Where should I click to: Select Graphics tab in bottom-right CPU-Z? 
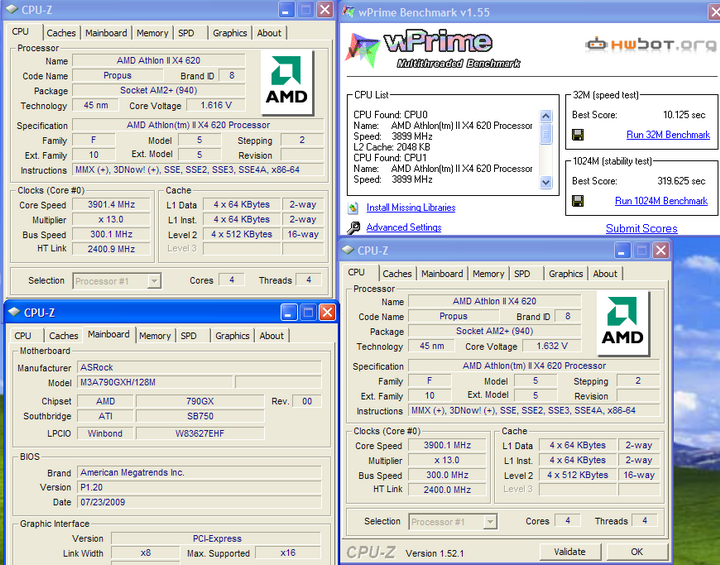(x=566, y=274)
